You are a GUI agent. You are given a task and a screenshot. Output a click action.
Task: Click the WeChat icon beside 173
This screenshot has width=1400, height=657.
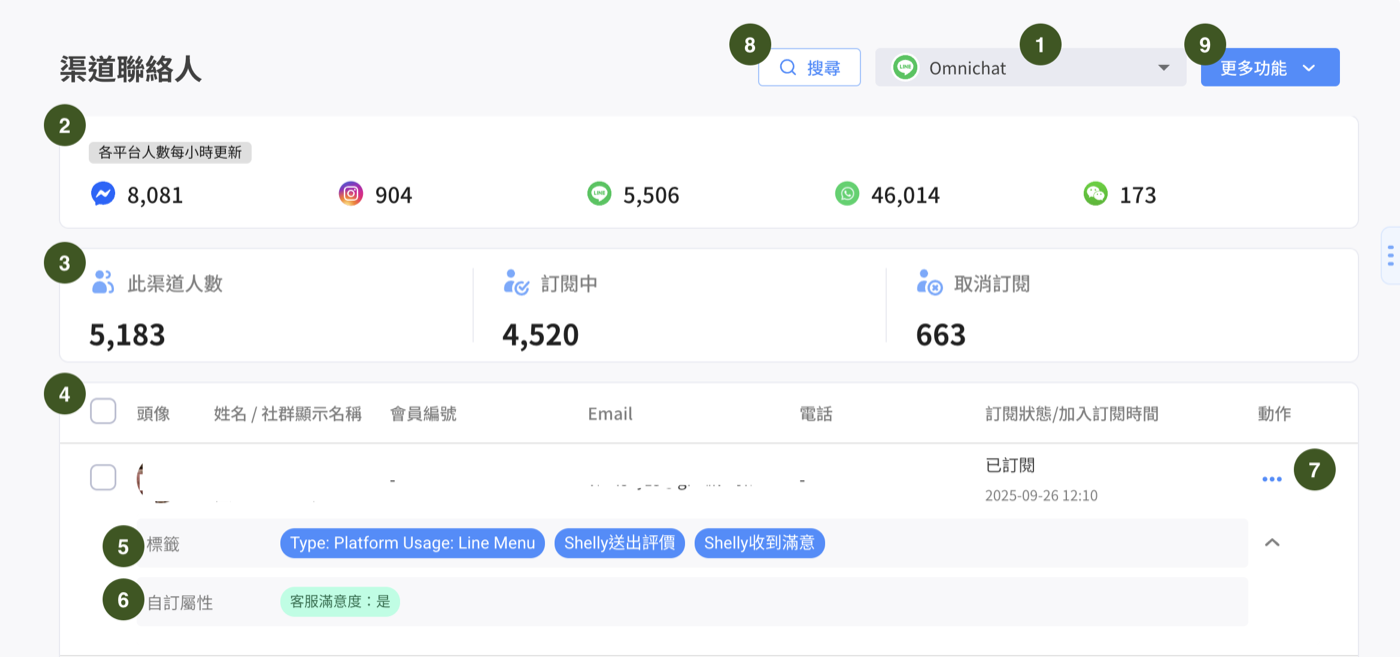tap(1095, 194)
